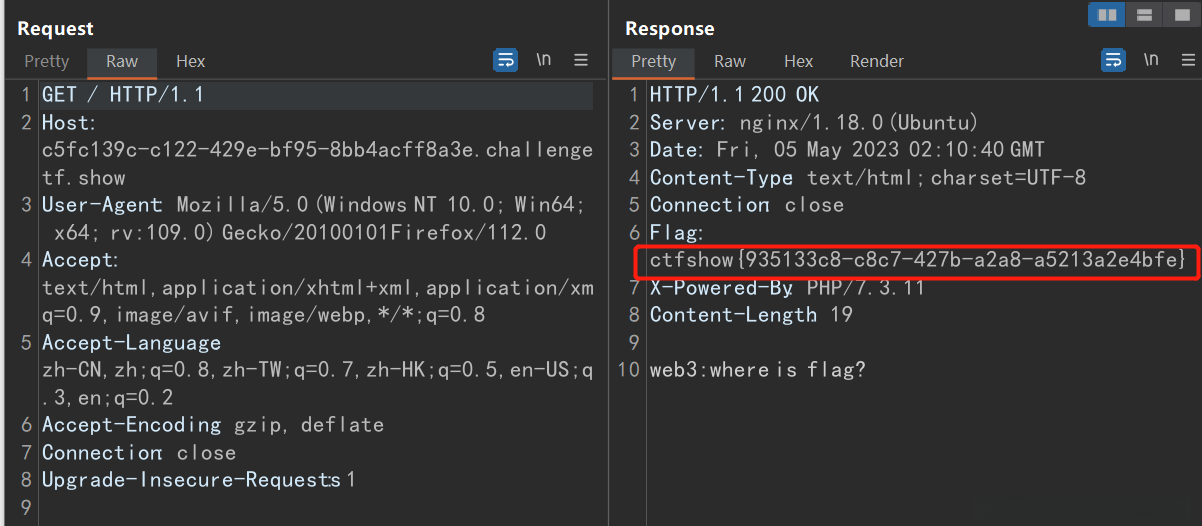Switch to side-by-side layout view
The width and height of the screenshot is (1202, 526).
1107,15
